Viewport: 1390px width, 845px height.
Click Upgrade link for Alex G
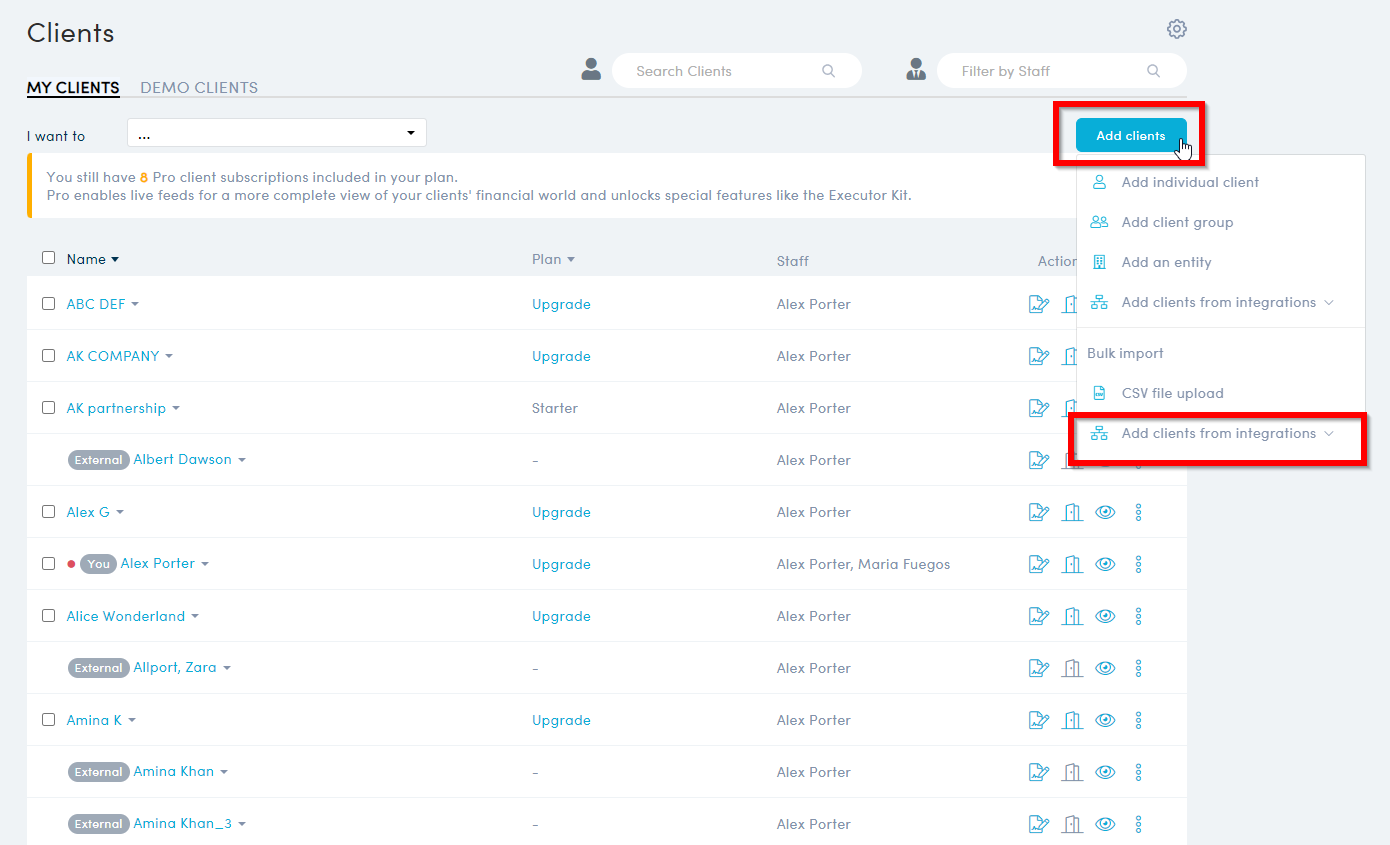pos(561,512)
